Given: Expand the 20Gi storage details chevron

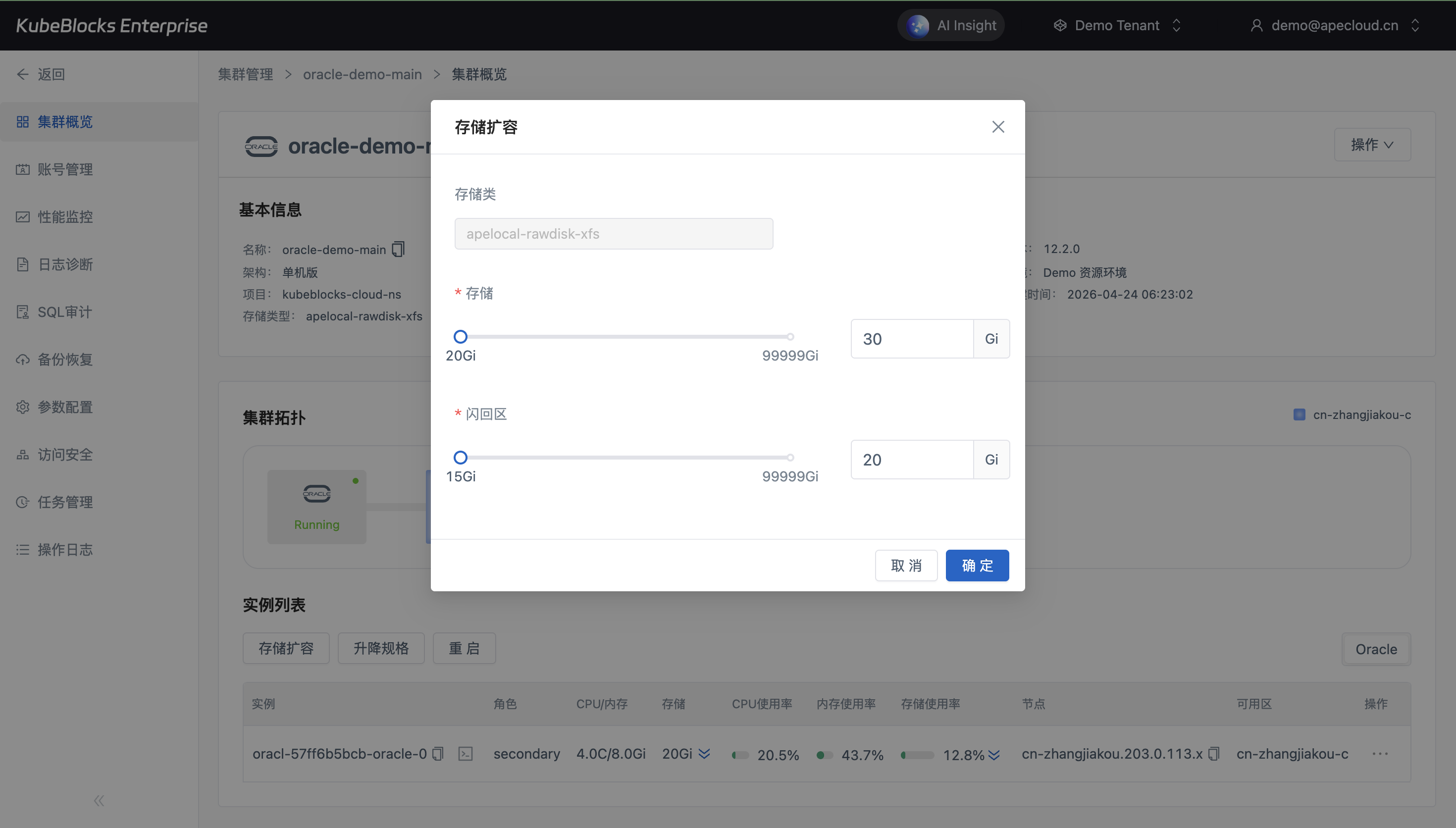Looking at the screenshot, I should 704,754.
